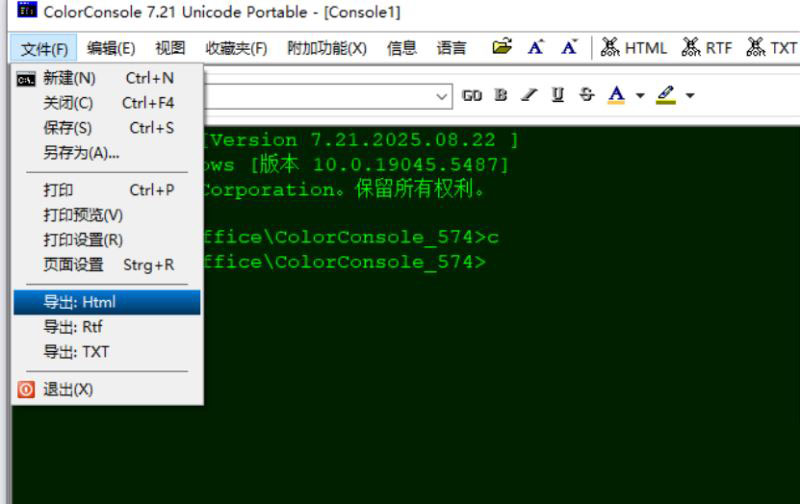Open the 收藏夹(F) menu

coord(236,48)
